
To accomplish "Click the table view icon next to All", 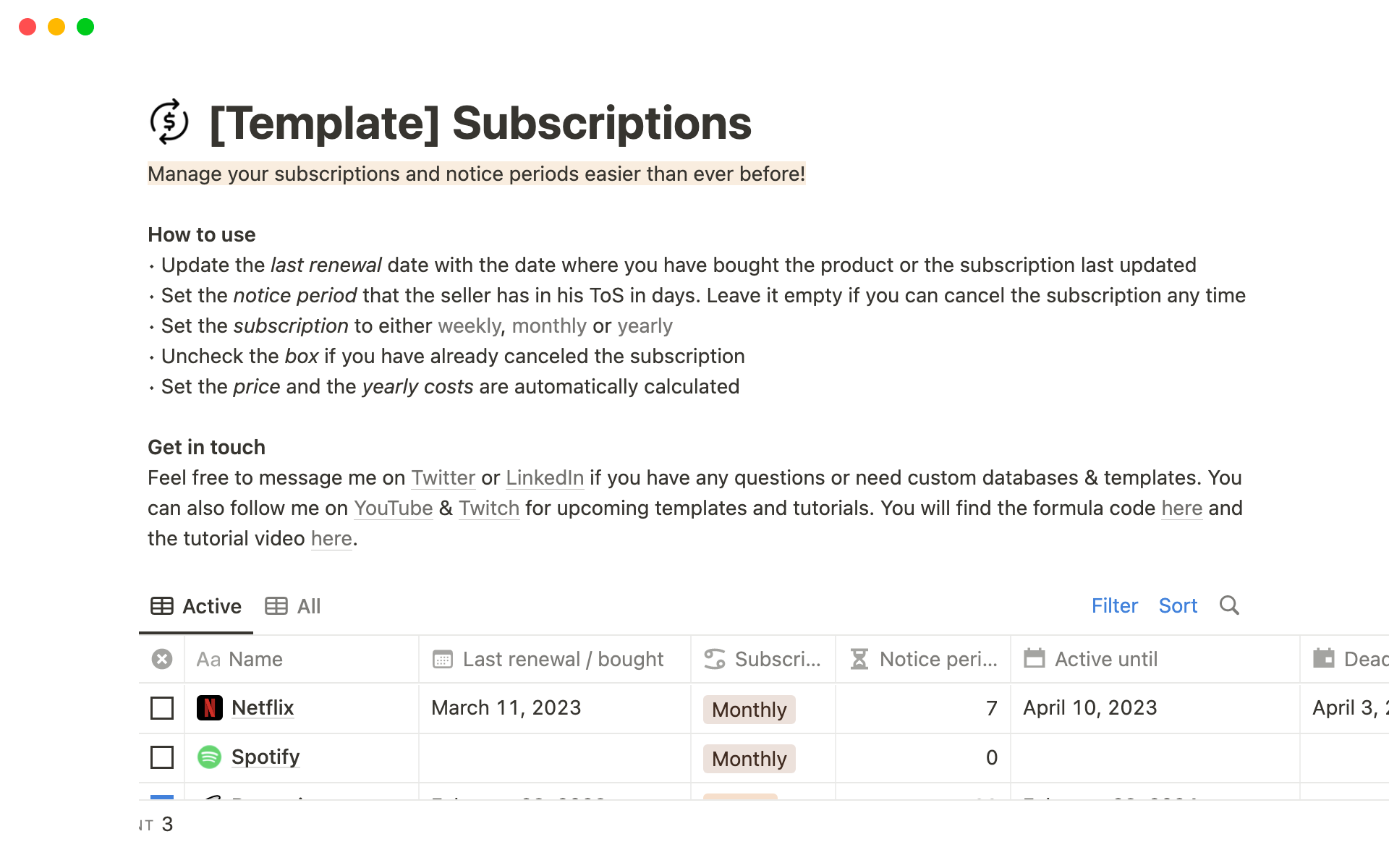I will tap(275, 606).
